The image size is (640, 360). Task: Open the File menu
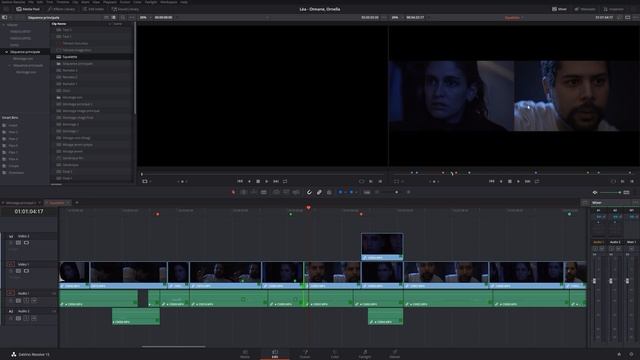tap(31, 2)
